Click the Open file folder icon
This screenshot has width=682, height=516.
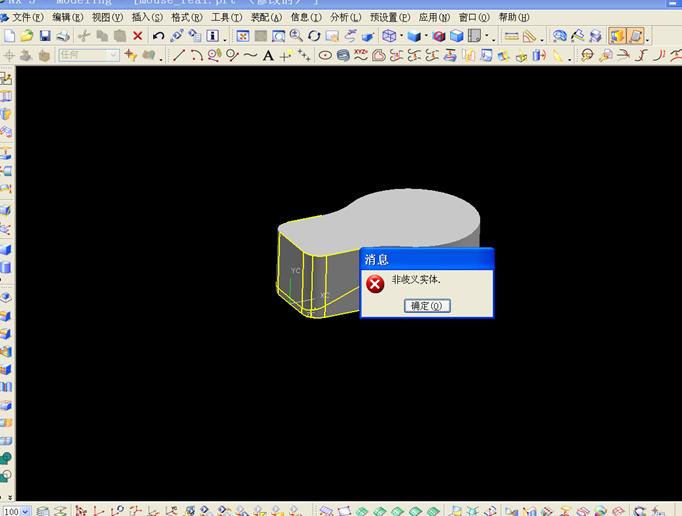click(27, 36)
